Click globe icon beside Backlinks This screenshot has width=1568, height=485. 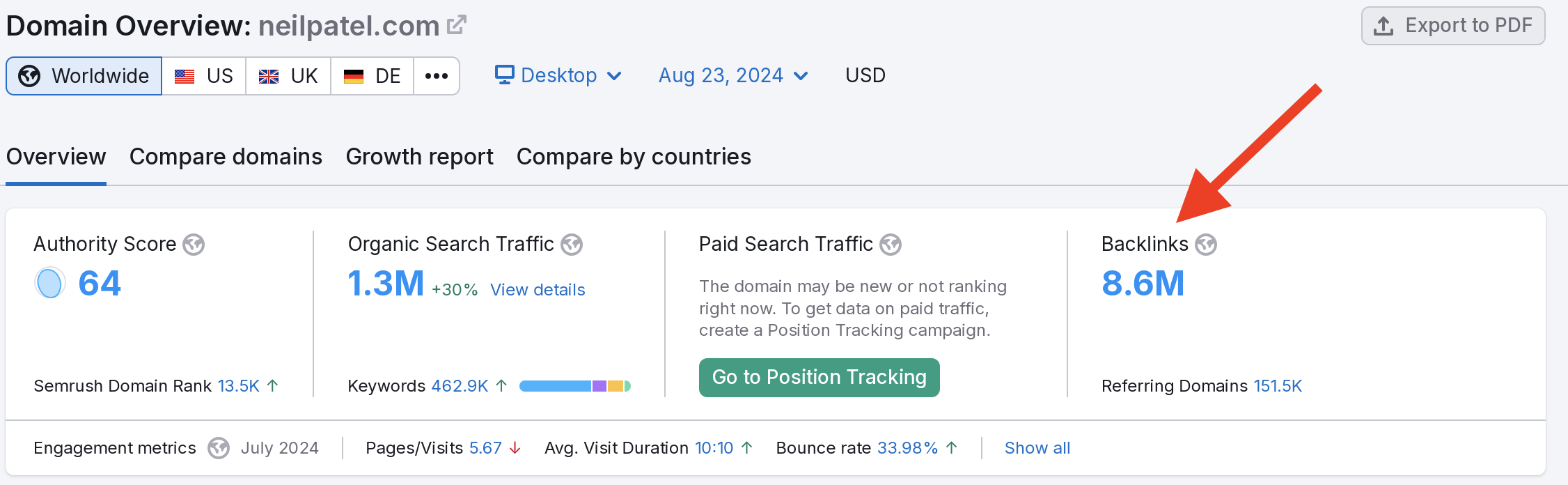point(1206,245)
